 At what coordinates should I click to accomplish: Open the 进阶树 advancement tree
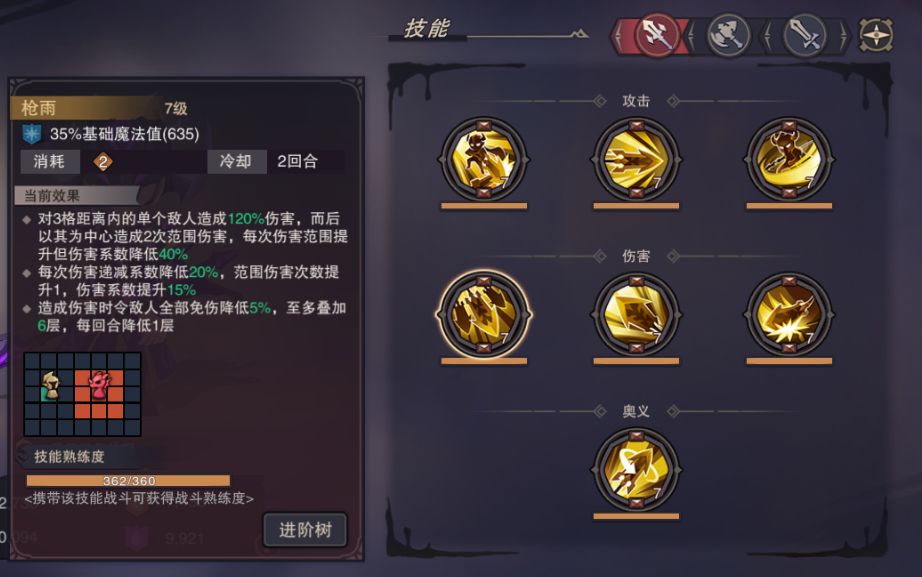click(305, 530)
